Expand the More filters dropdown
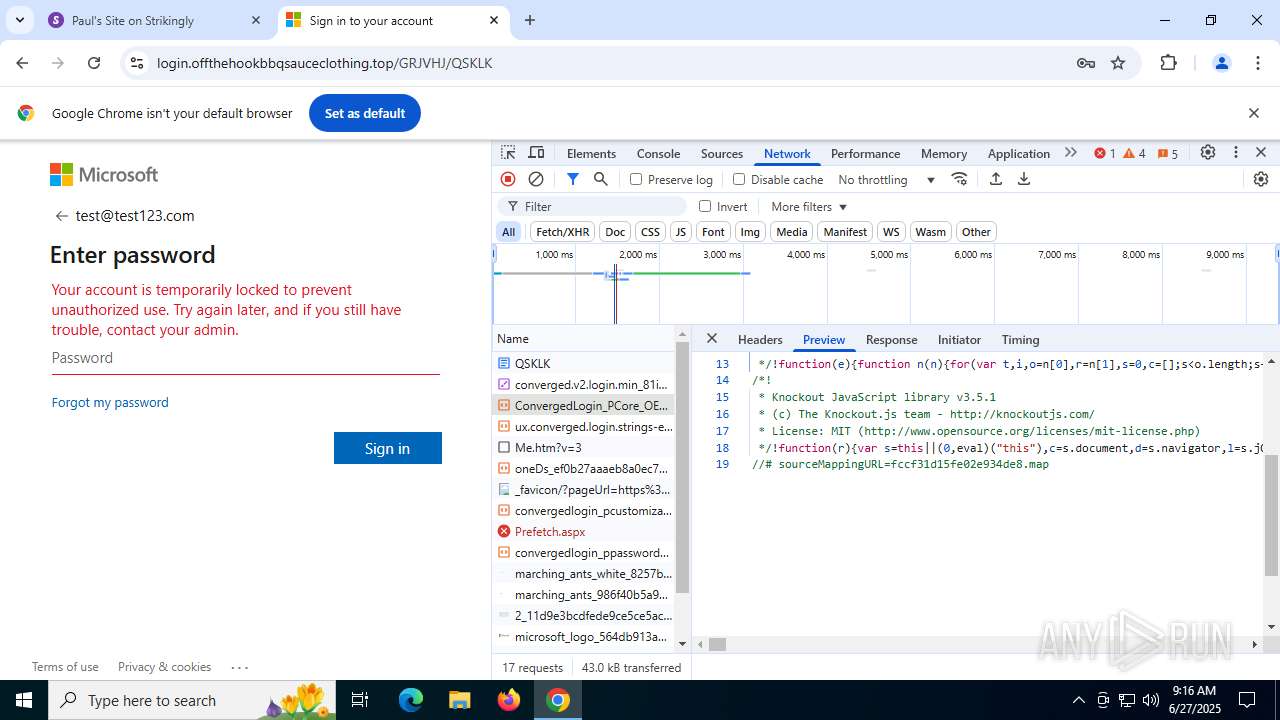The width and height of the screenshot is (1280, 720). [808, 207]
